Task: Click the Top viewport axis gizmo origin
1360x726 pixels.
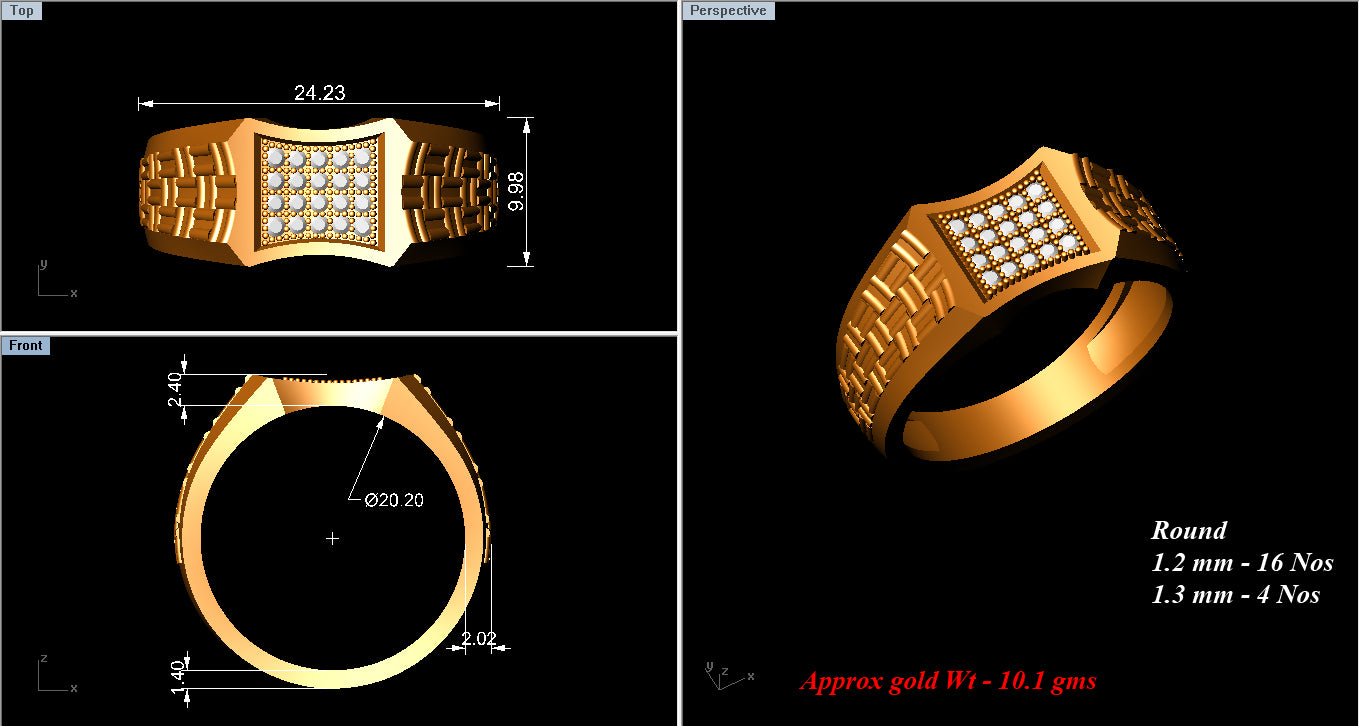Action: pyautogui.click(x=38, y=295)
